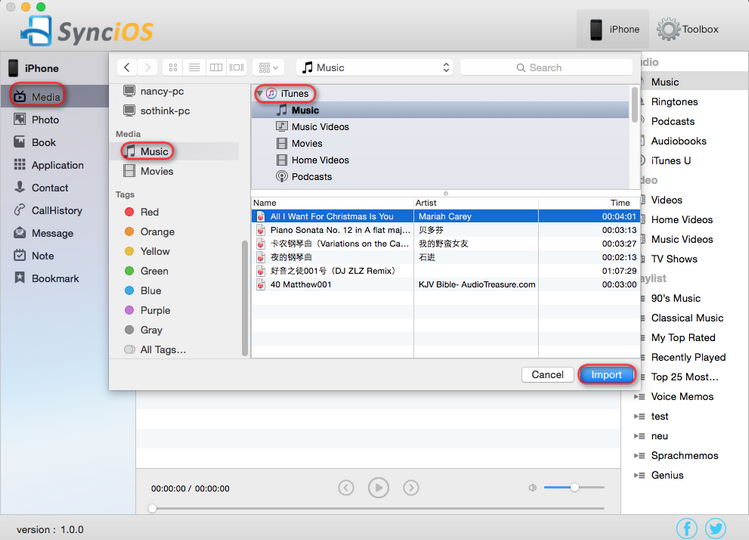This screenshot has width=749, height=540.
Task: Open the Facebook link icon
Action: pyautogui.click(x=687, y=529)
